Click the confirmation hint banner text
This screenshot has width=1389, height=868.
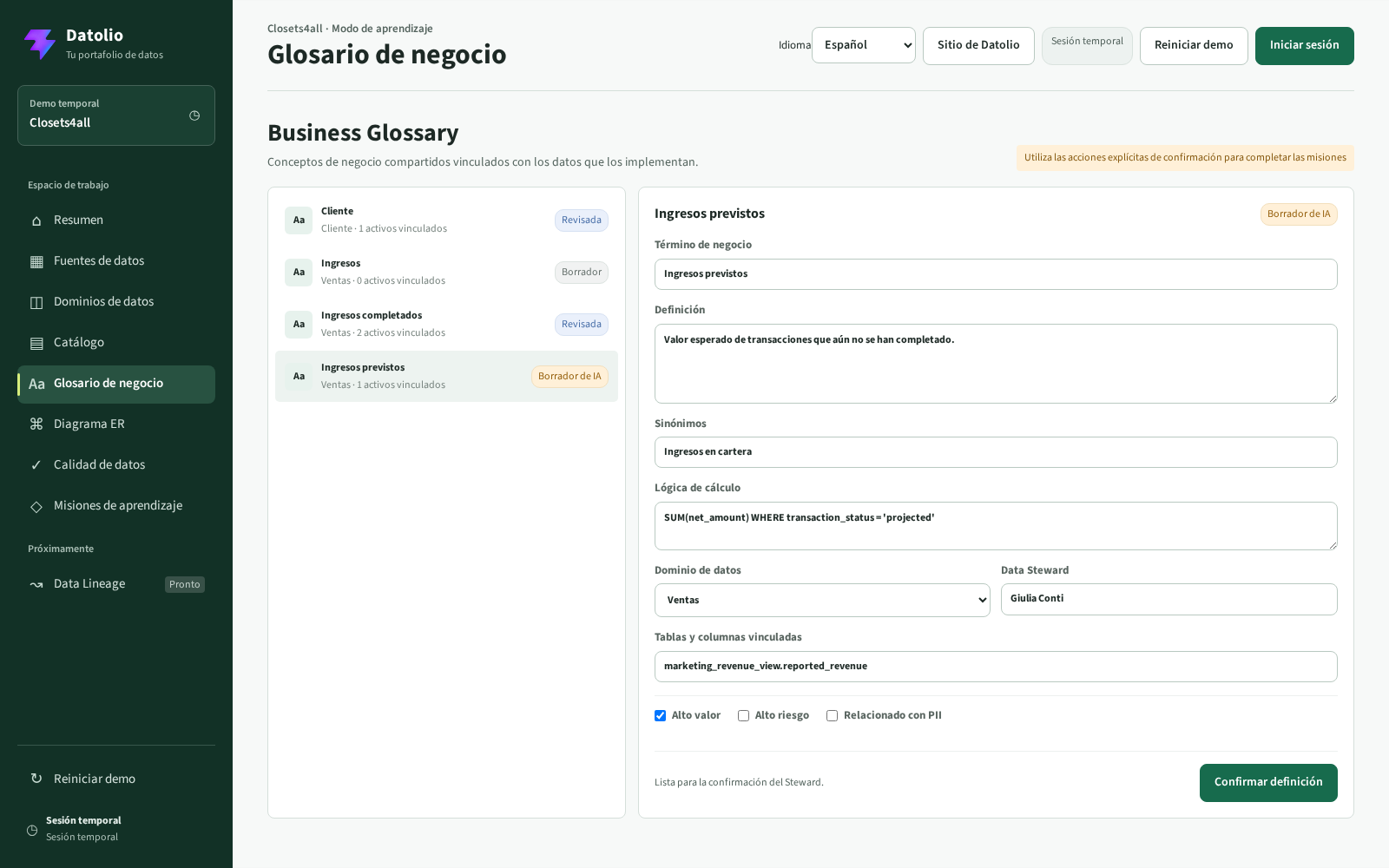[x=1185, y=158]
